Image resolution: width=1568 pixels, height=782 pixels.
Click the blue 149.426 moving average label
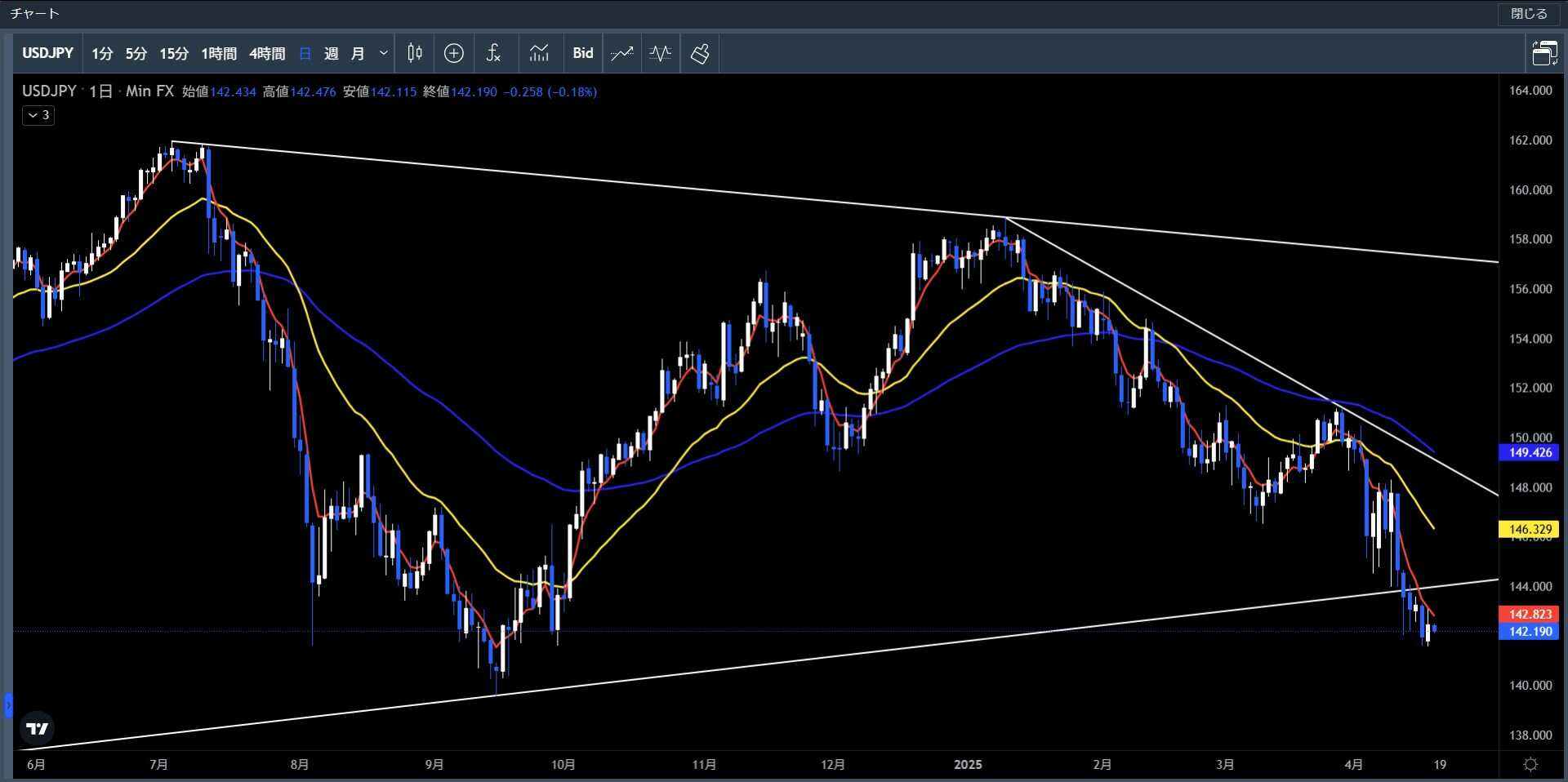[x=1530, y=452]
